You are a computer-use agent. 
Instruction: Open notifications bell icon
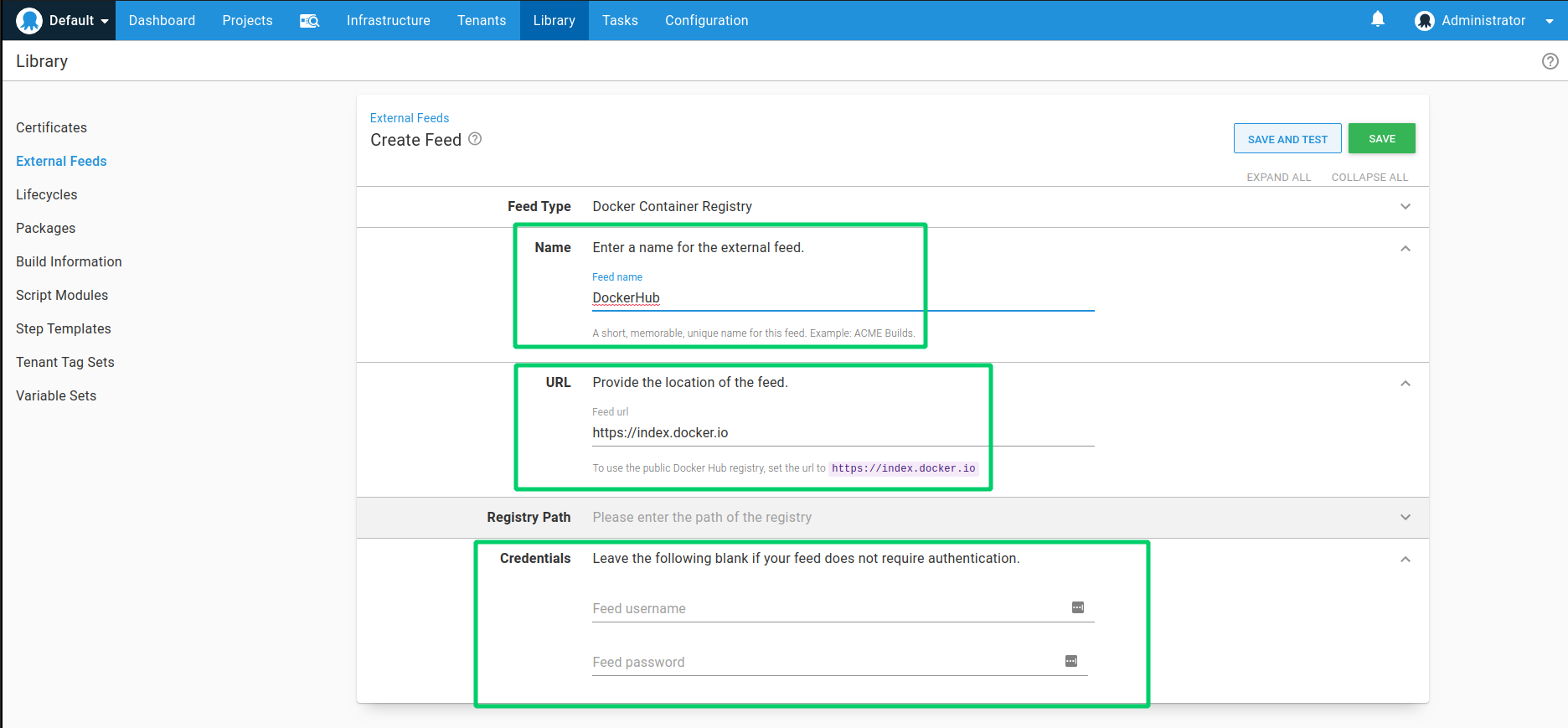click(x=1377, y=19)
